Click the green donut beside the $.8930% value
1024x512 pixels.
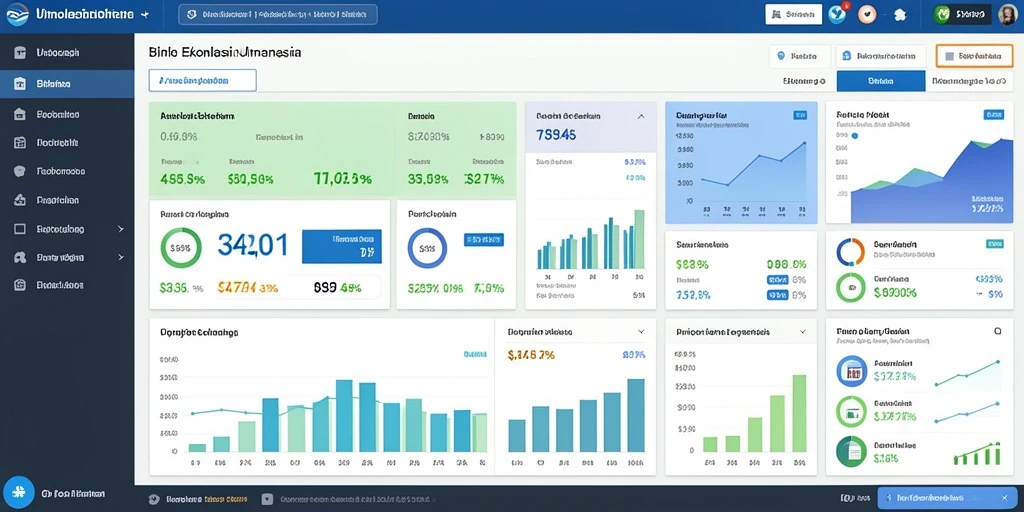tap(850, 287)
